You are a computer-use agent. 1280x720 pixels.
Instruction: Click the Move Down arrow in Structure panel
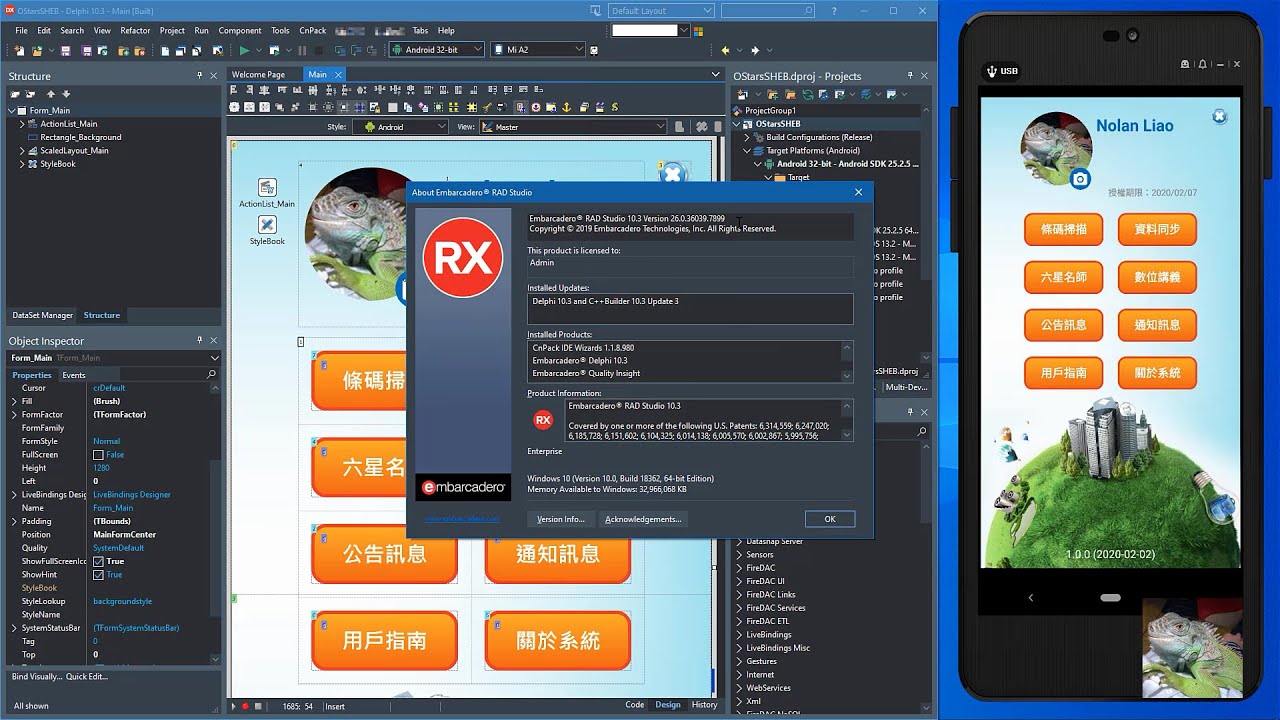[64, 94]
